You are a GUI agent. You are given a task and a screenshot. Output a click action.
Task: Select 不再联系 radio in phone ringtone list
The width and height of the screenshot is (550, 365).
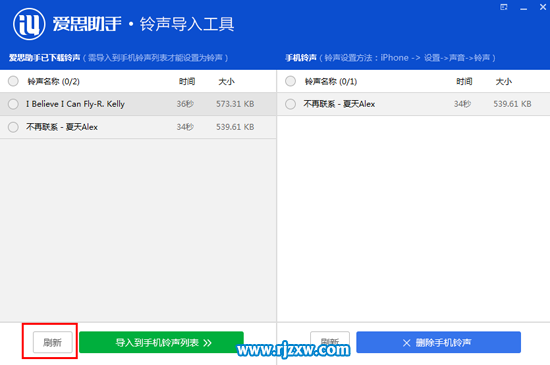coord(290,104)
